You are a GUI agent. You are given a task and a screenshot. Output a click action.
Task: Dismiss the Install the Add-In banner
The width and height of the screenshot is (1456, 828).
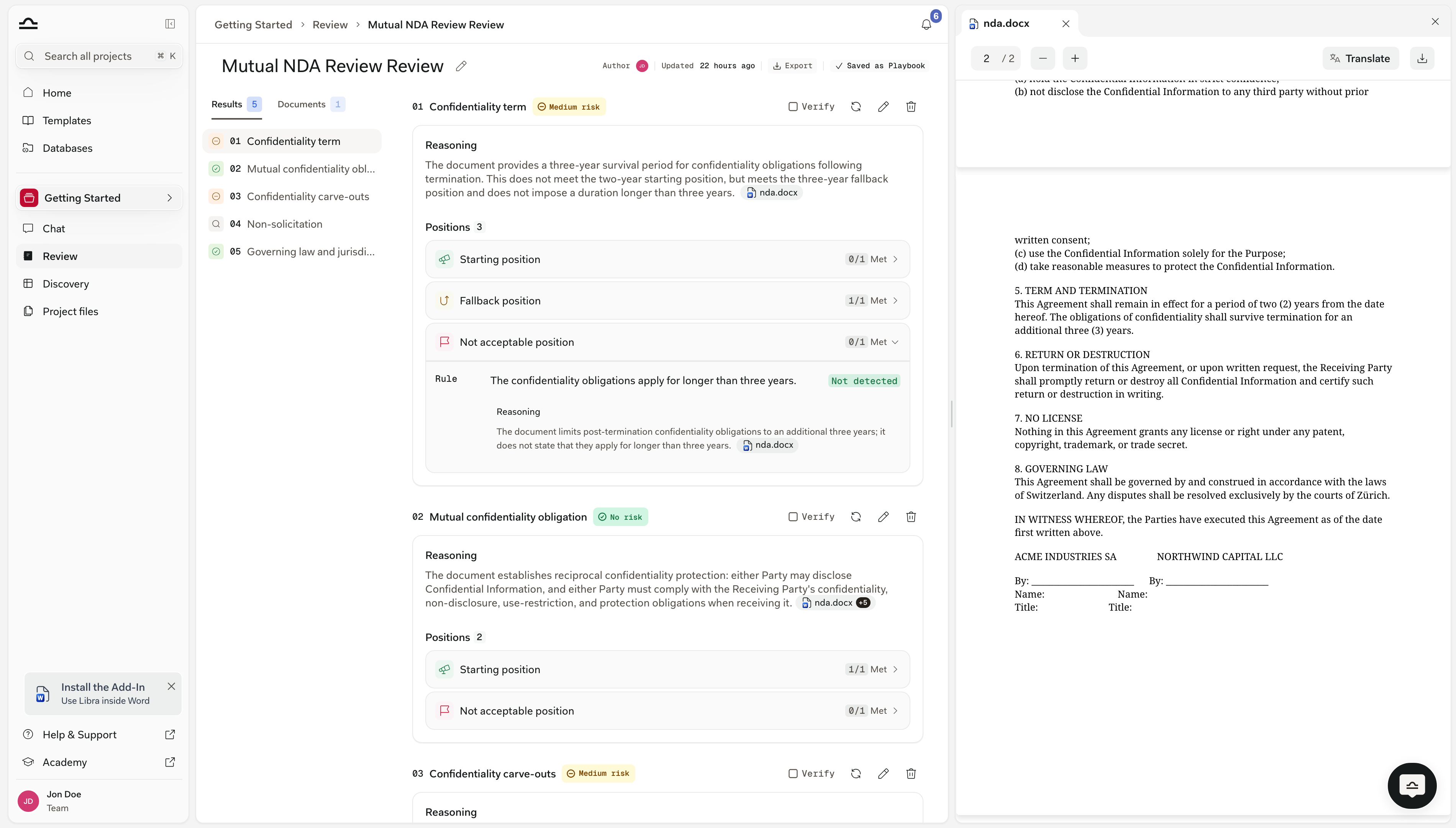[171, 687]
